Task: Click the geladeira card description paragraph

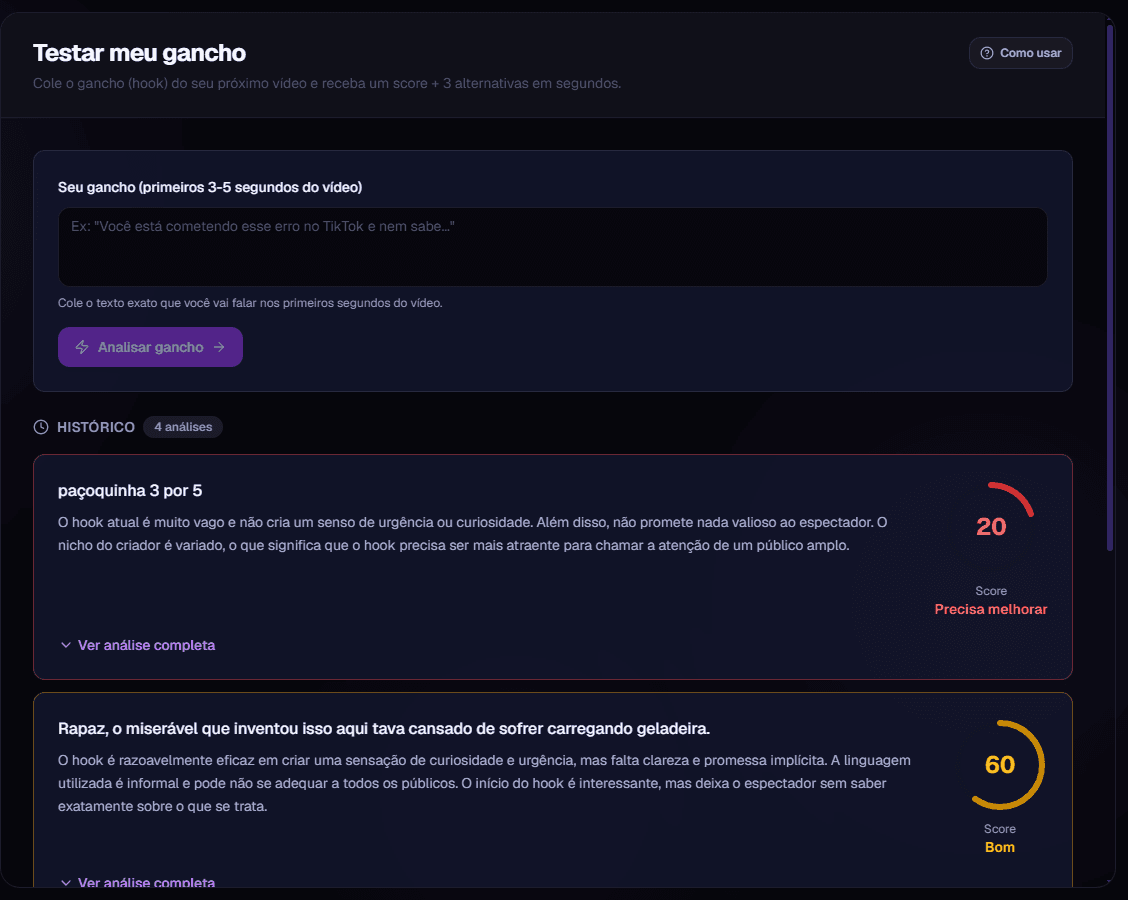Action: click(x=486, y=783)
